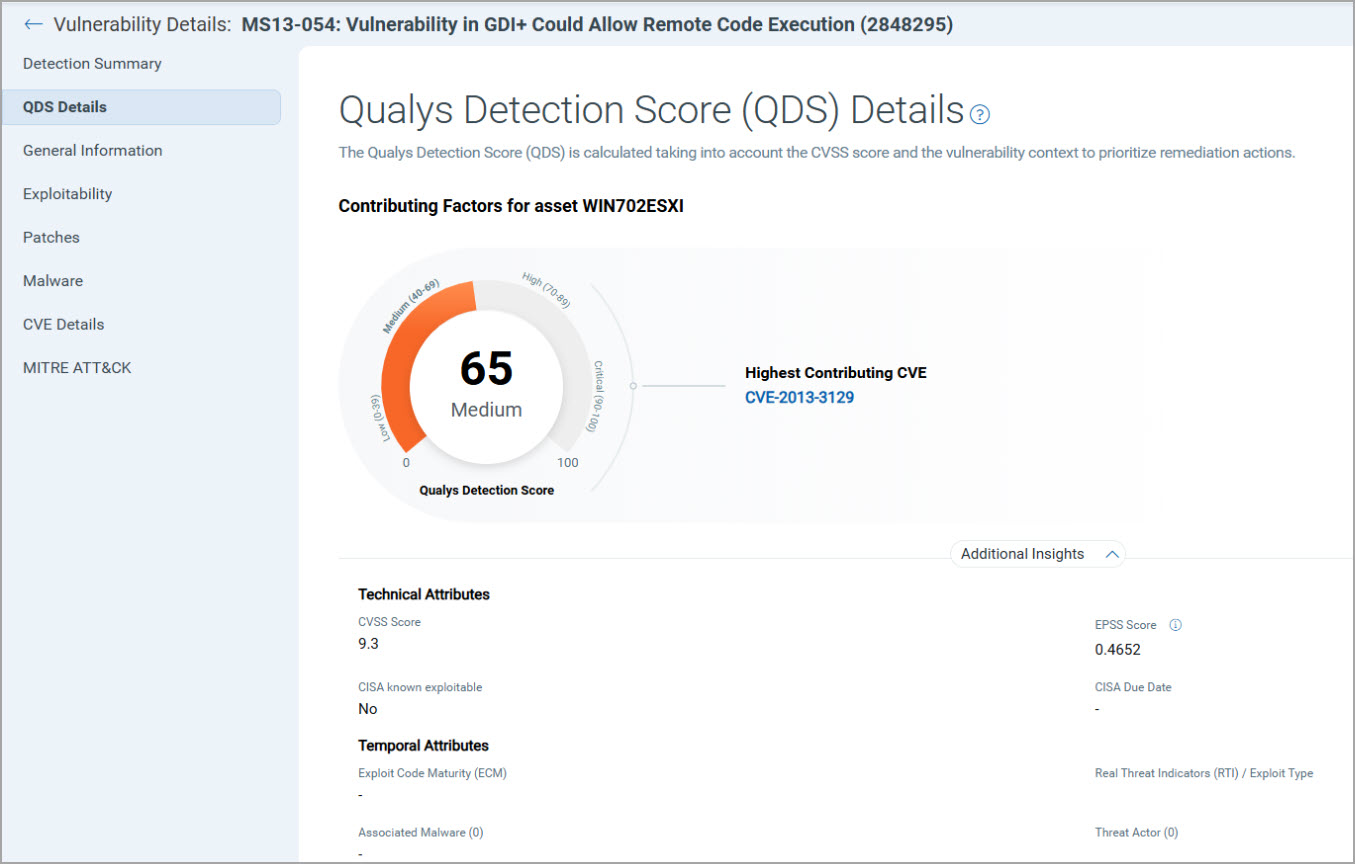Click the Threat Actor (0) label
1355x864 pixels.
click(1137, 832)
